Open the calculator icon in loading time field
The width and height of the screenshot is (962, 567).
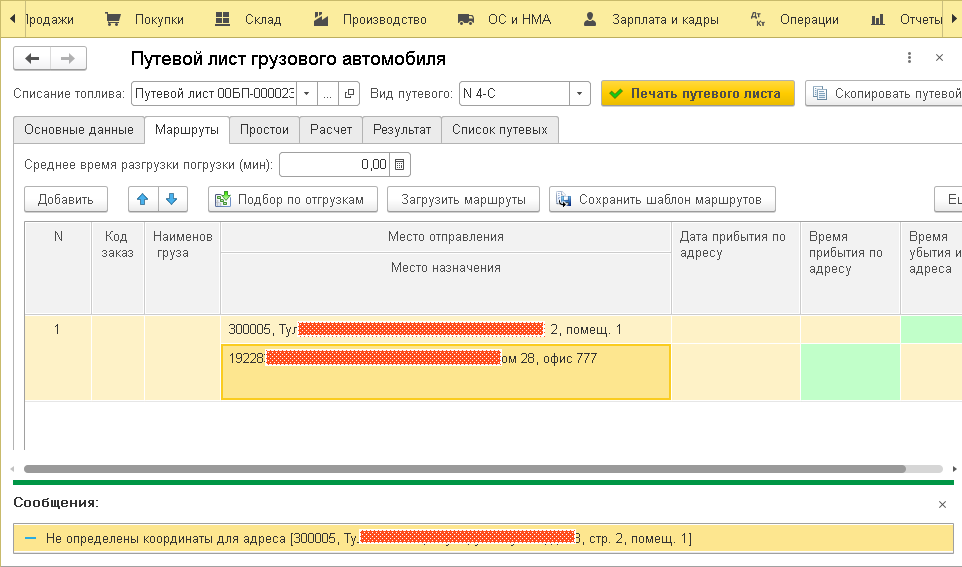click(400, 164)
